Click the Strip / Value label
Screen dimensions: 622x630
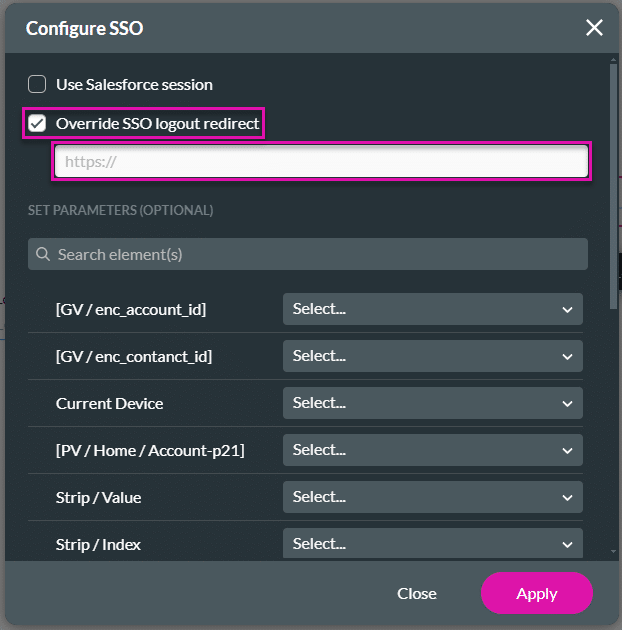[x=98, y=497]
